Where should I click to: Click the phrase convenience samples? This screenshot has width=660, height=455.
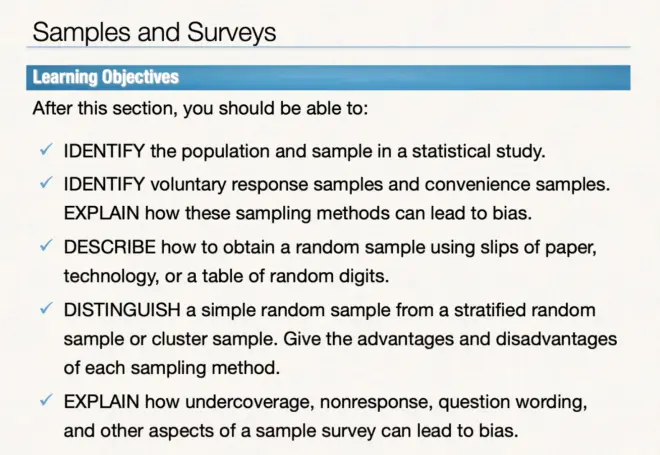click(517, 184)
